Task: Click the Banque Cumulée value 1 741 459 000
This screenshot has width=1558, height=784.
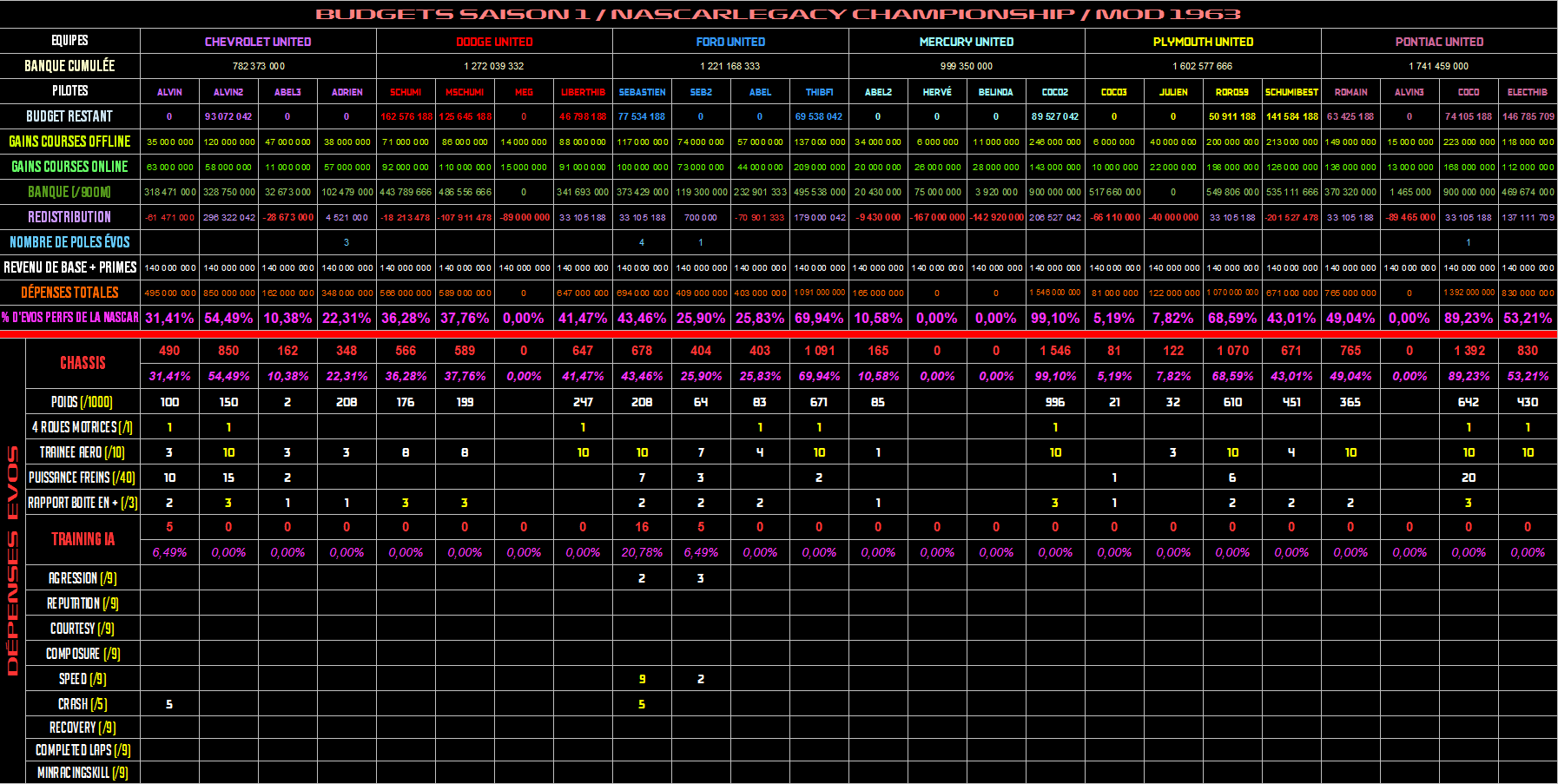Action: point(1439,66)
